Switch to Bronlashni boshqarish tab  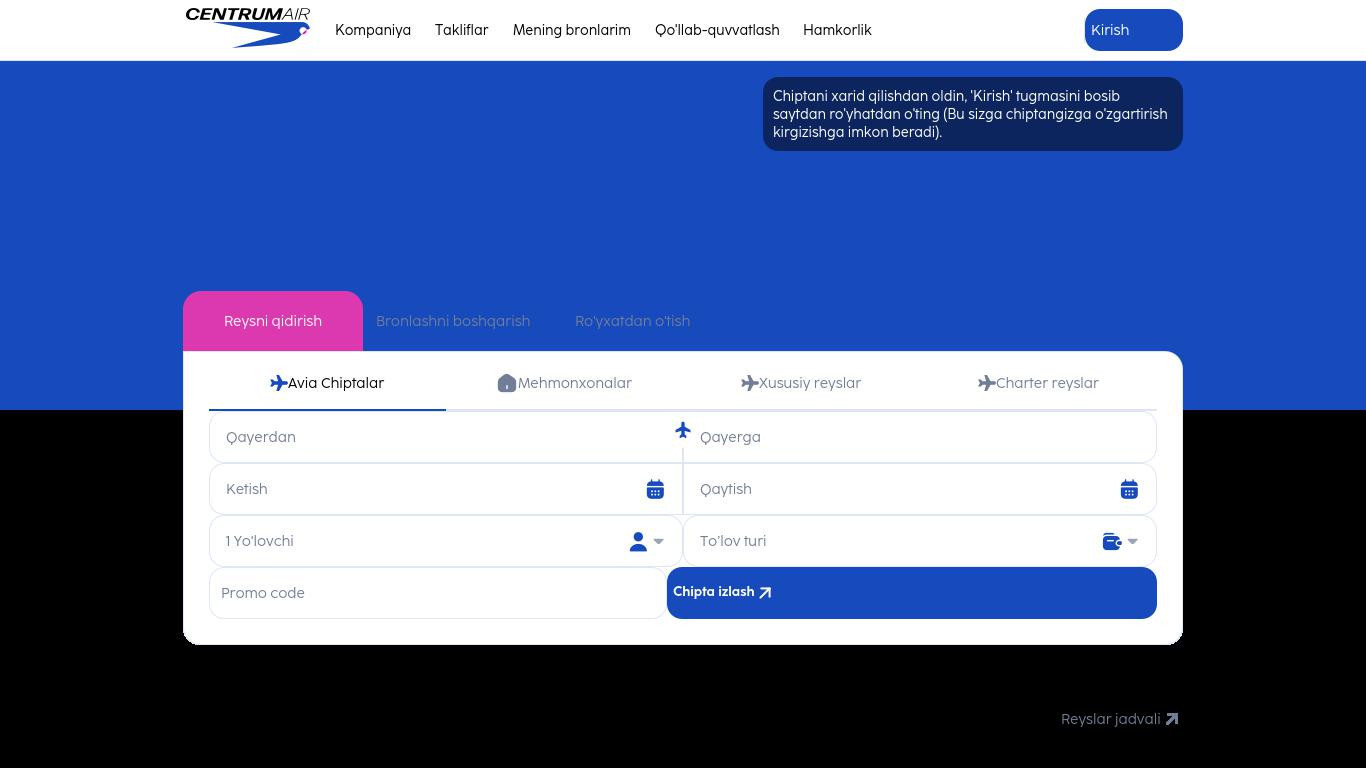453,321
